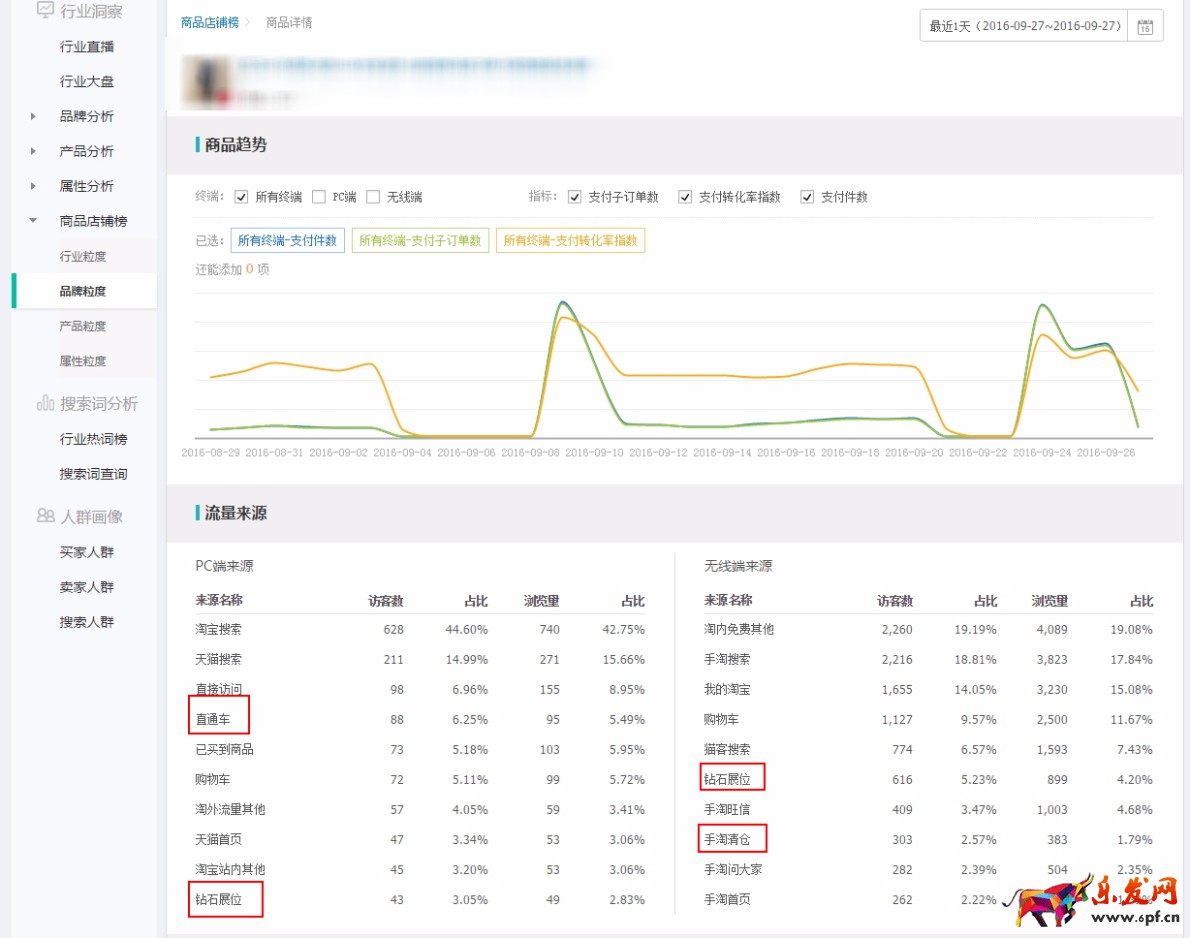Select 产品粒度 submenu item

[83, 326]
